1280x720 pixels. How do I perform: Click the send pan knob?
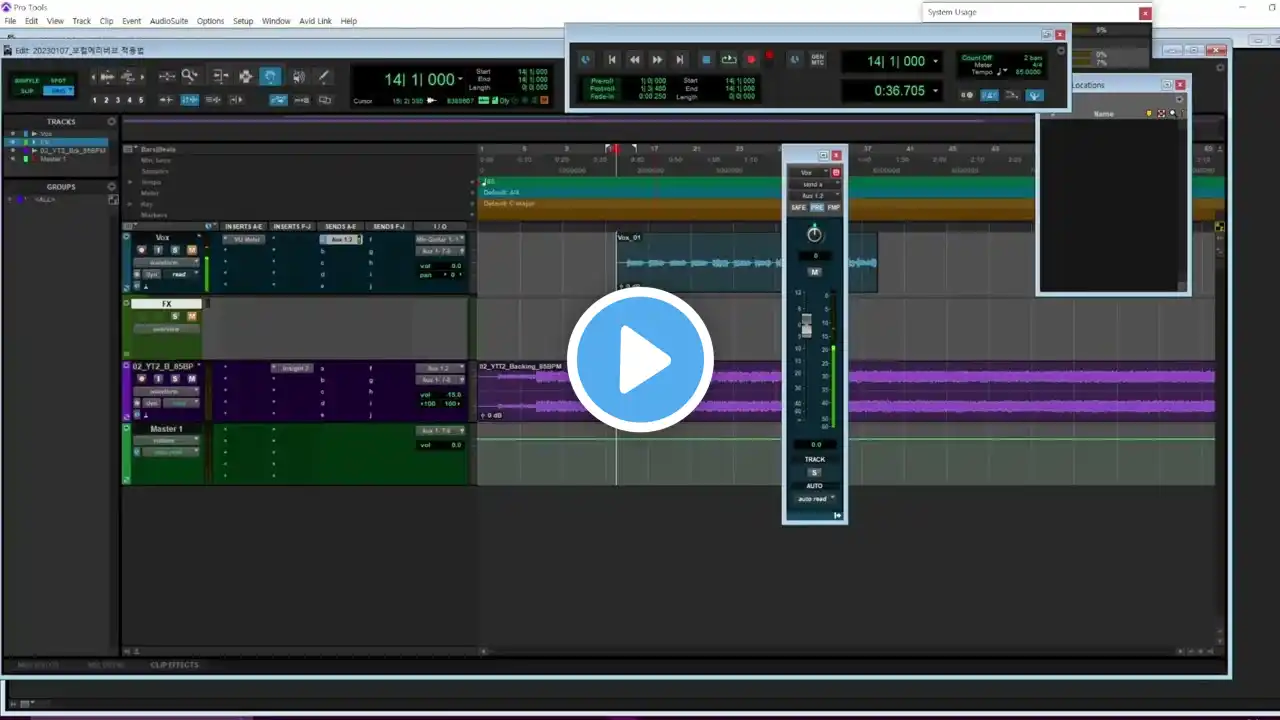pyautogui.click(x=815, y=234)
